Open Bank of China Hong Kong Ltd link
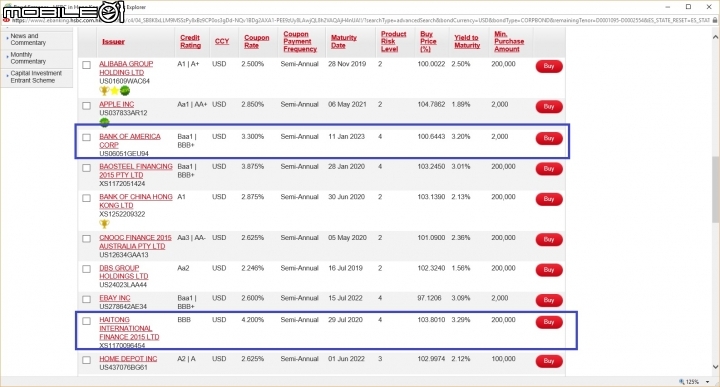Viewport: 720px width, 387px height. (135, 201)
